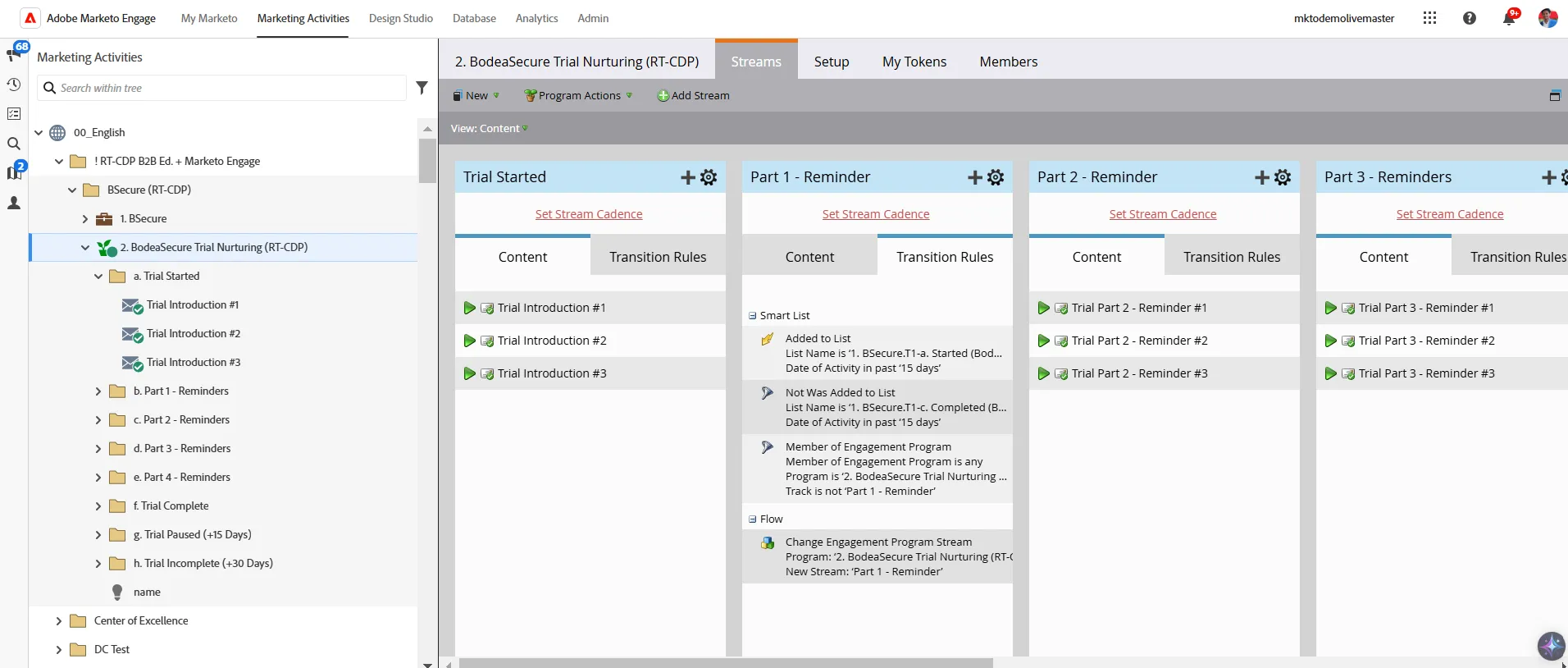Open the Analytics menu
Viewport: 1568px width, 668px height.
coord(536,18)
